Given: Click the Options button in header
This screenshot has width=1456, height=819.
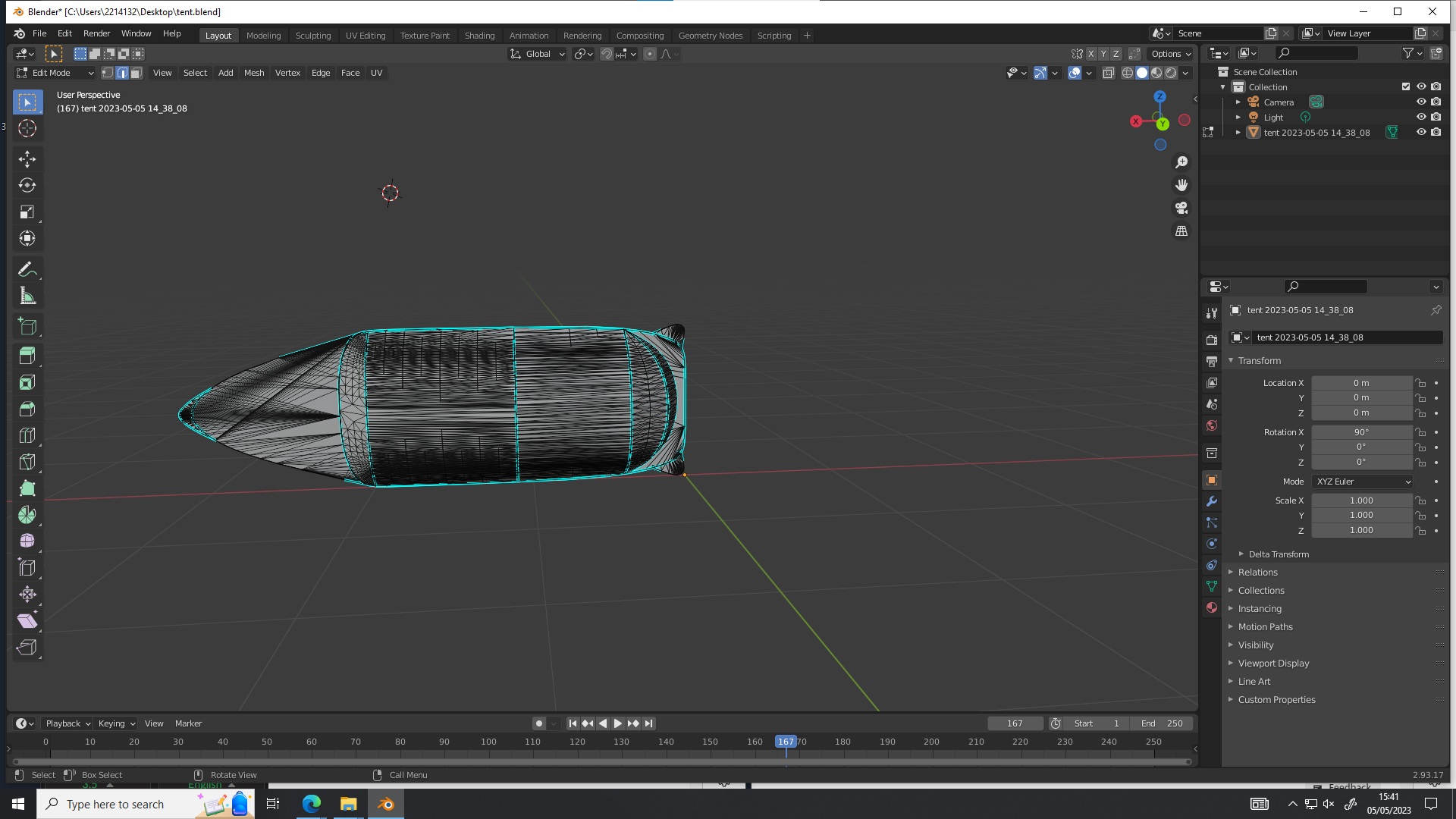Looking at the screenshot, I should 1170,54.
